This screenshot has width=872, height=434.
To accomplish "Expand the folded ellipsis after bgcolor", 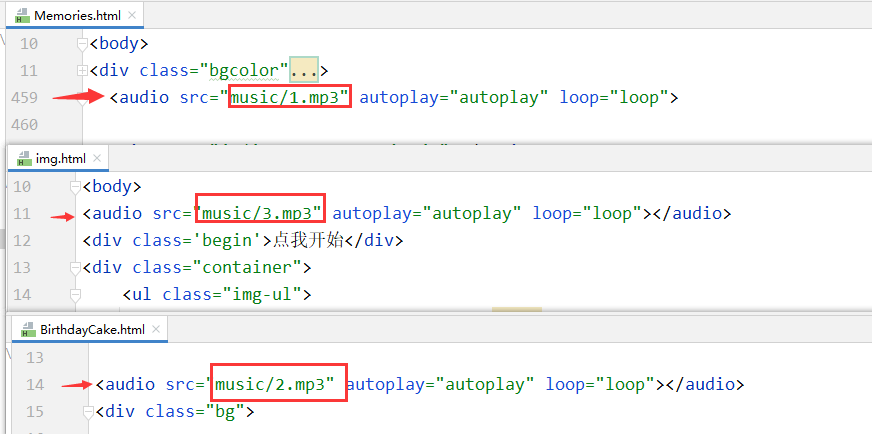I will tap(304, 71).
